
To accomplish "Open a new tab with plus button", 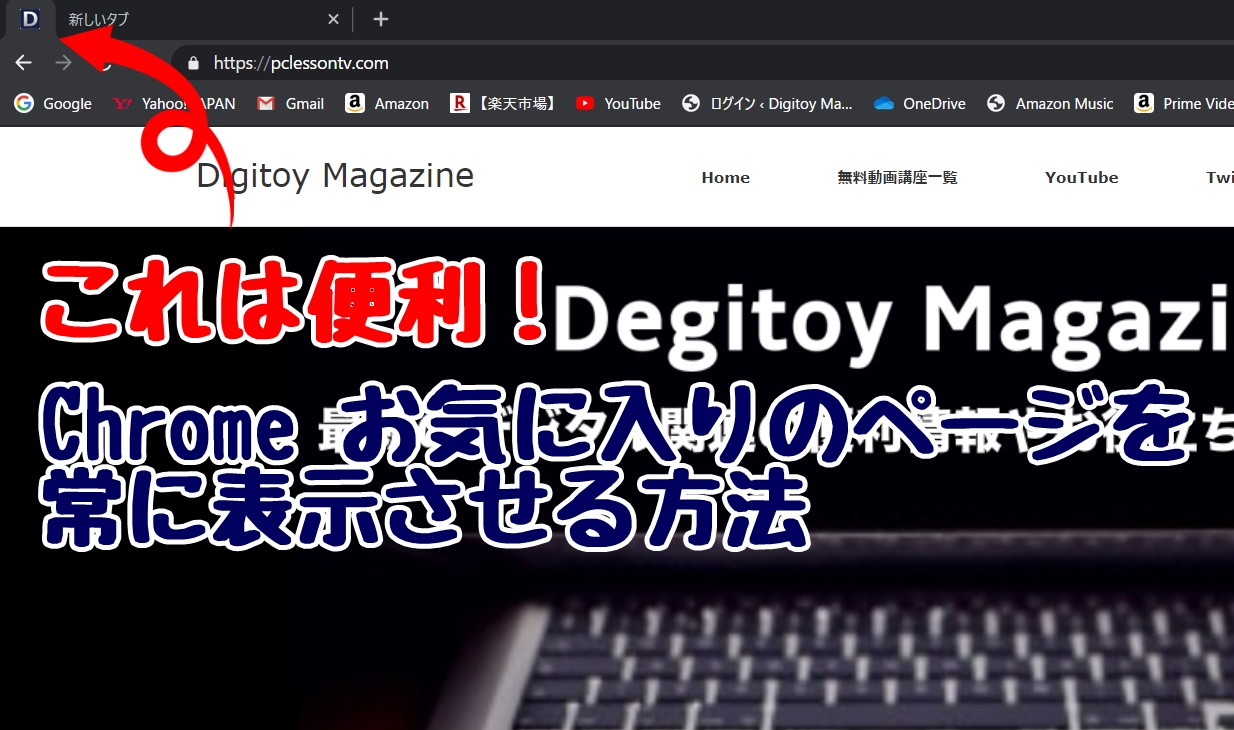I will tap(380, 19).
